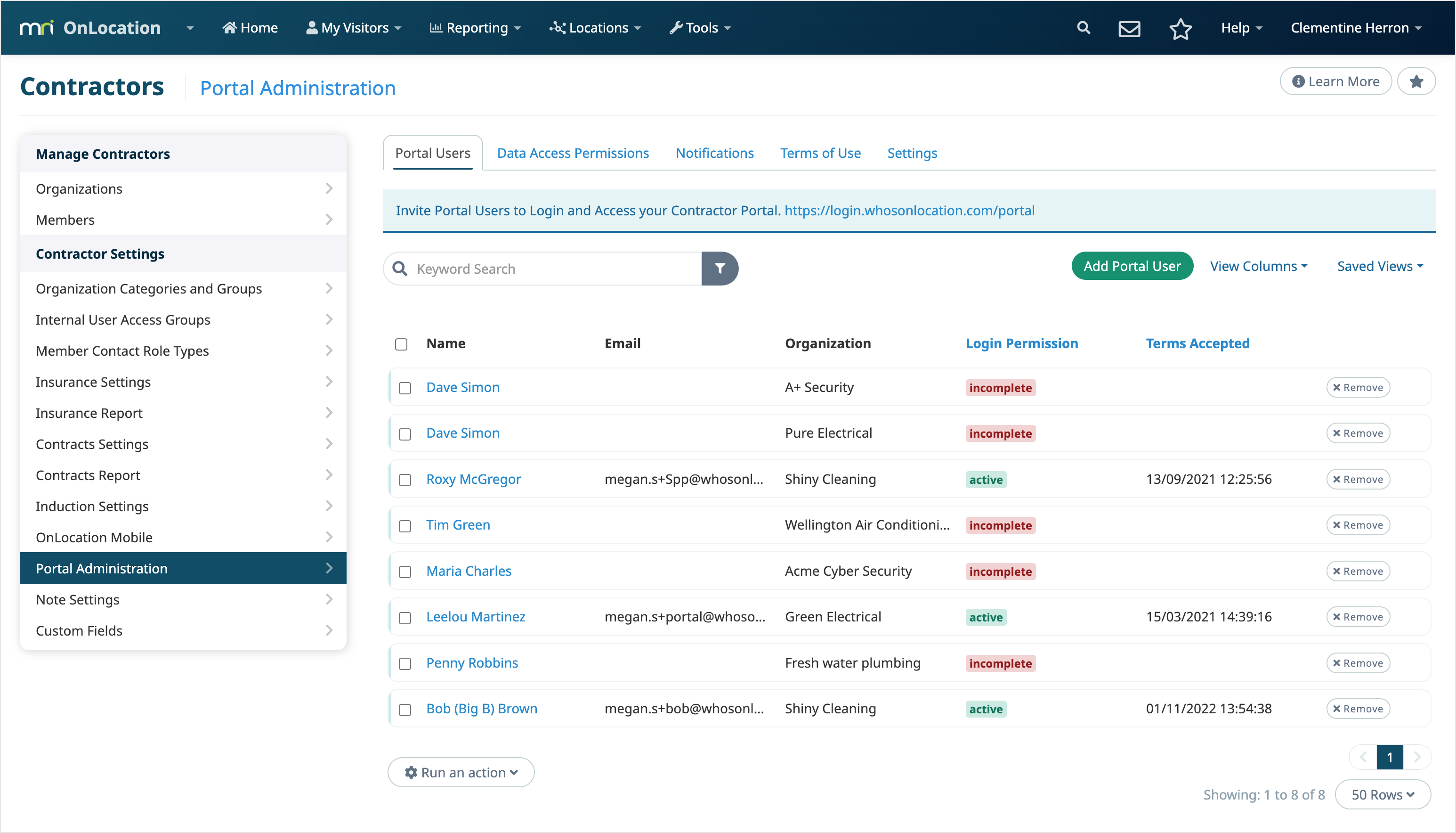Check the Penny Robbins checkbox

click(x=405, y=664)
